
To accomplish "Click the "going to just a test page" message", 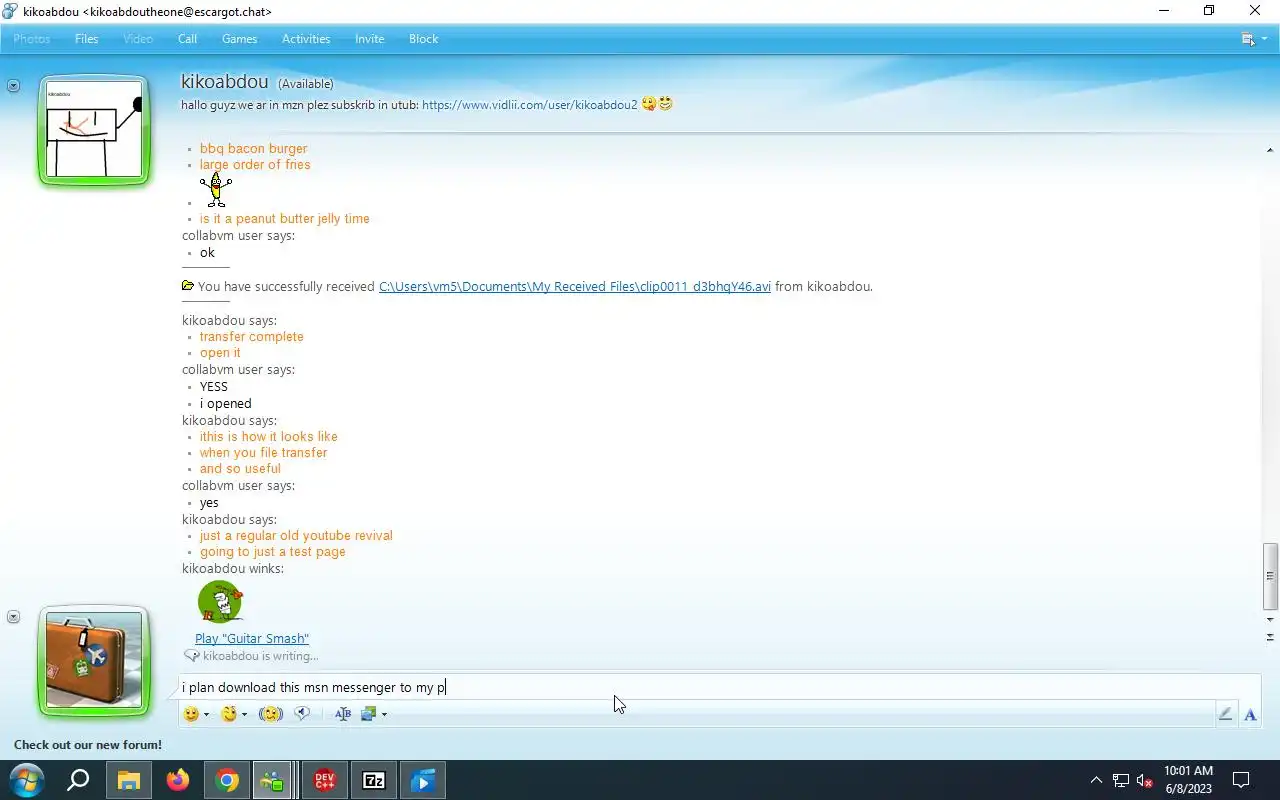I will tap(273, 552).
